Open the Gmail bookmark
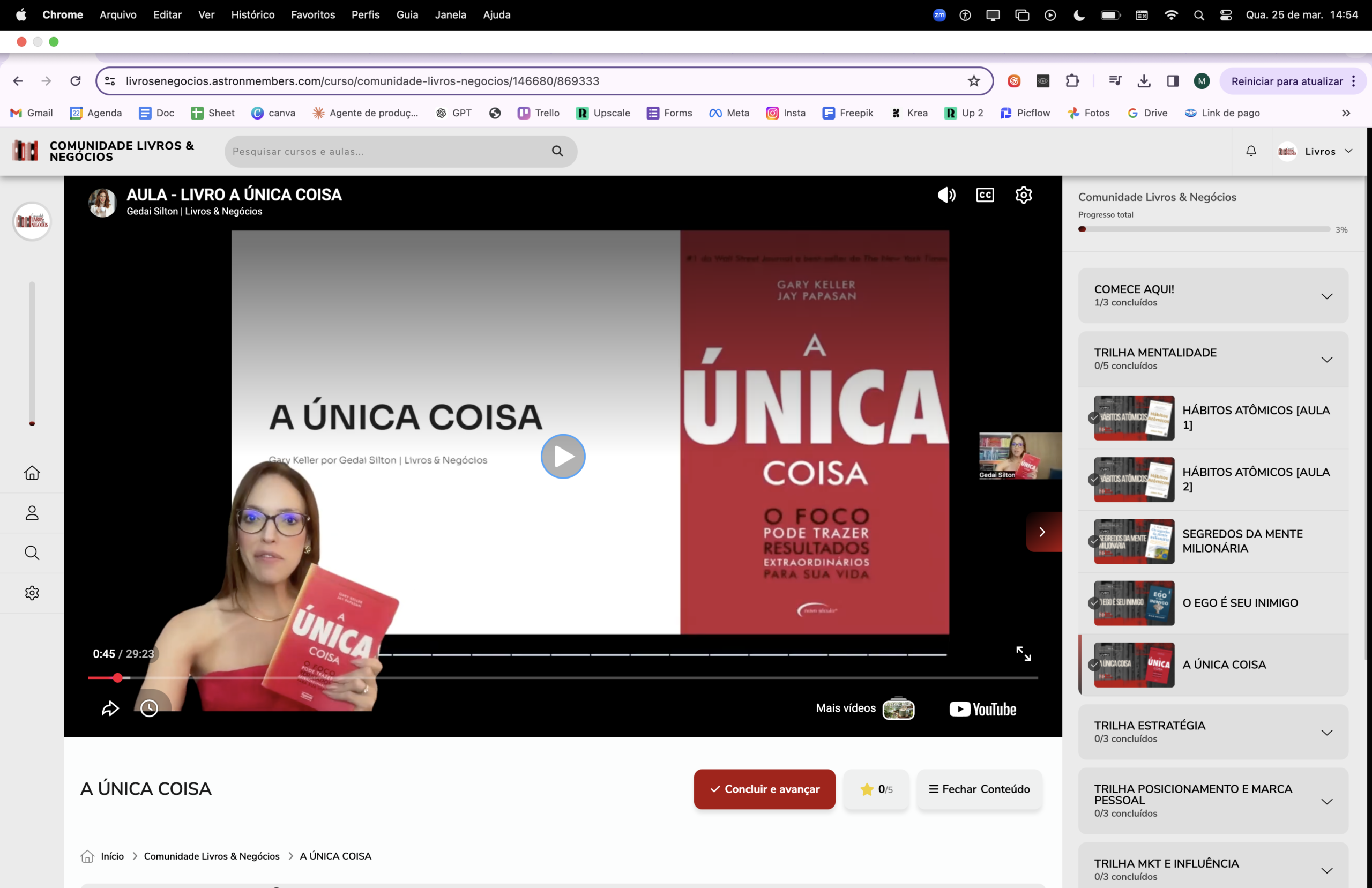1372x888 pixels. [32, 113]
